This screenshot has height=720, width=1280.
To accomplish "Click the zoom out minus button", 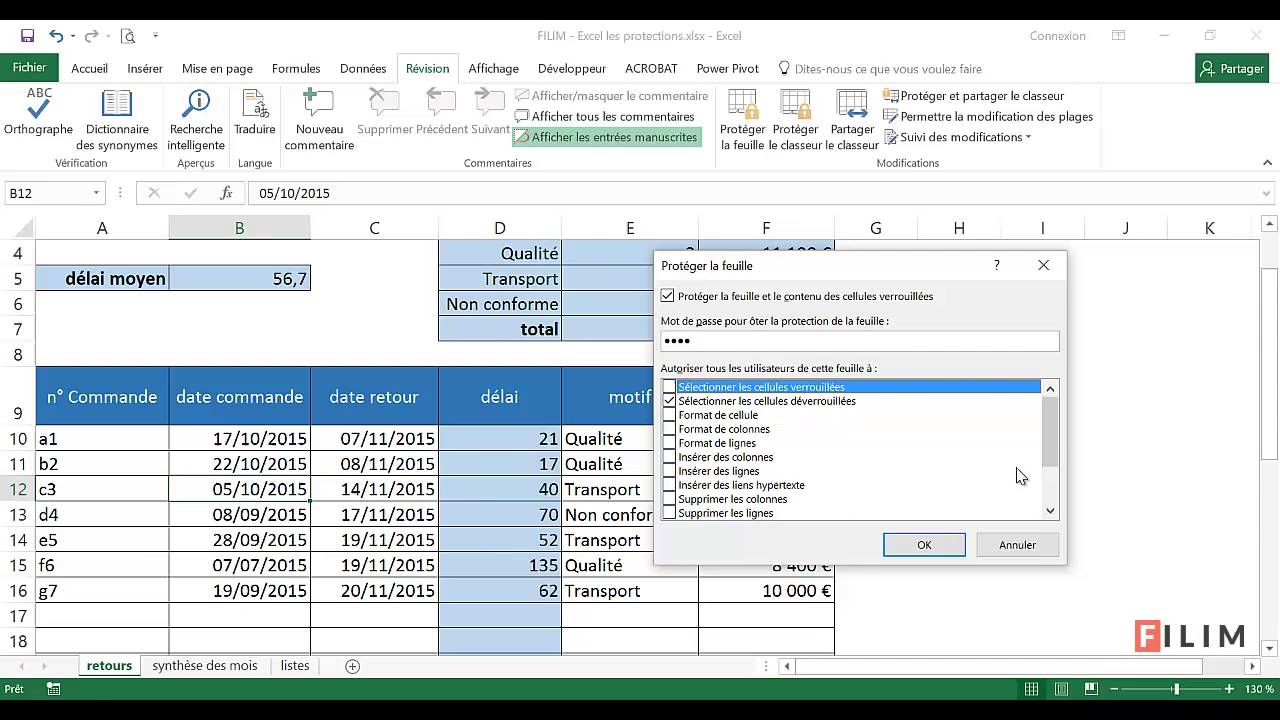I will pos(1116,689).
